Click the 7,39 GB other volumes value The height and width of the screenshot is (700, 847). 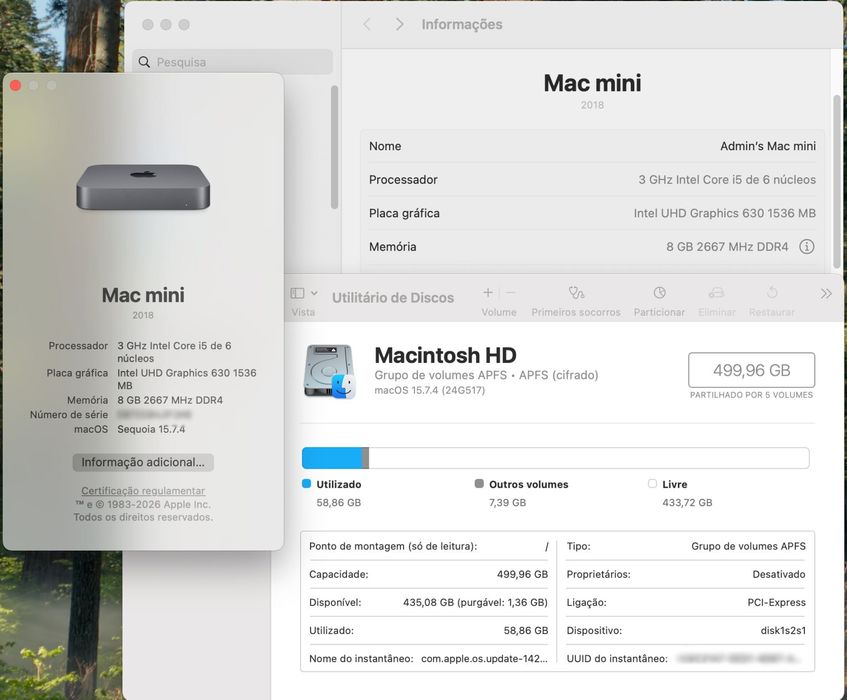click(507, 502)
